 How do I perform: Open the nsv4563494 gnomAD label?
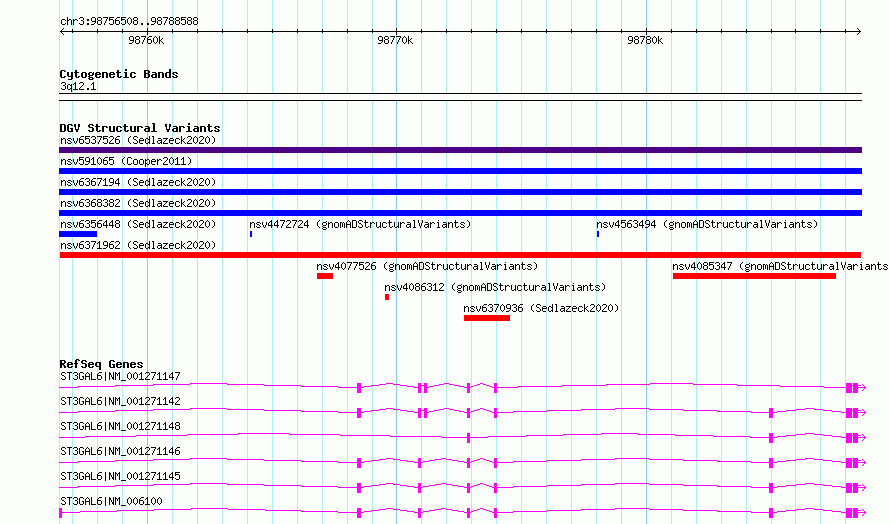pyautogui.click(x=707, y=224)
